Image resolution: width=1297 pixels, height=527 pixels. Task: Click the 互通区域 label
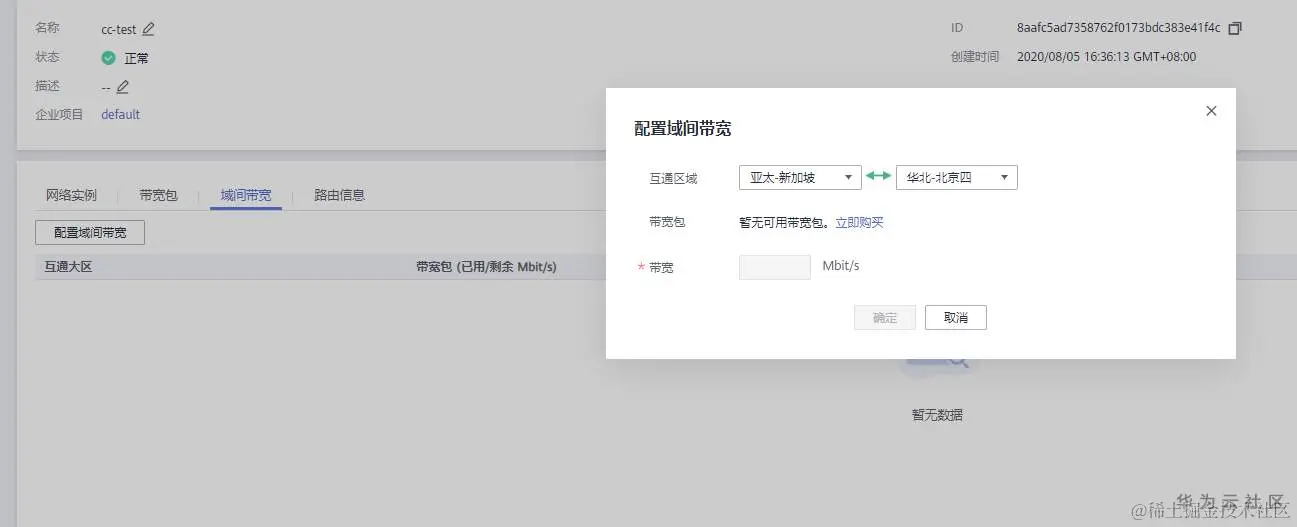pos(673,178)
